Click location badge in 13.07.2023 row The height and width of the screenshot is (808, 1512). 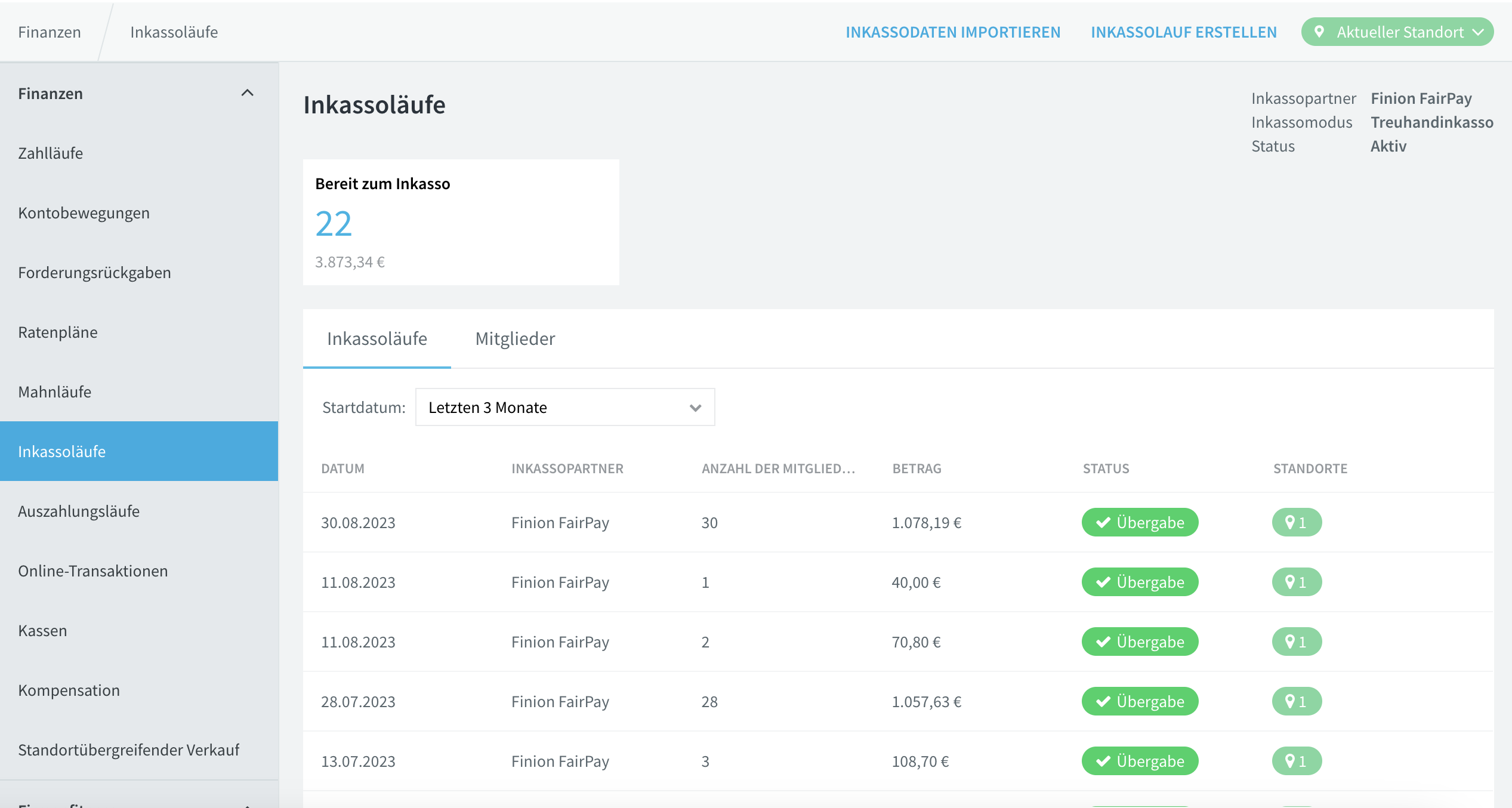pyautogui.click(x=1297, y=761)
